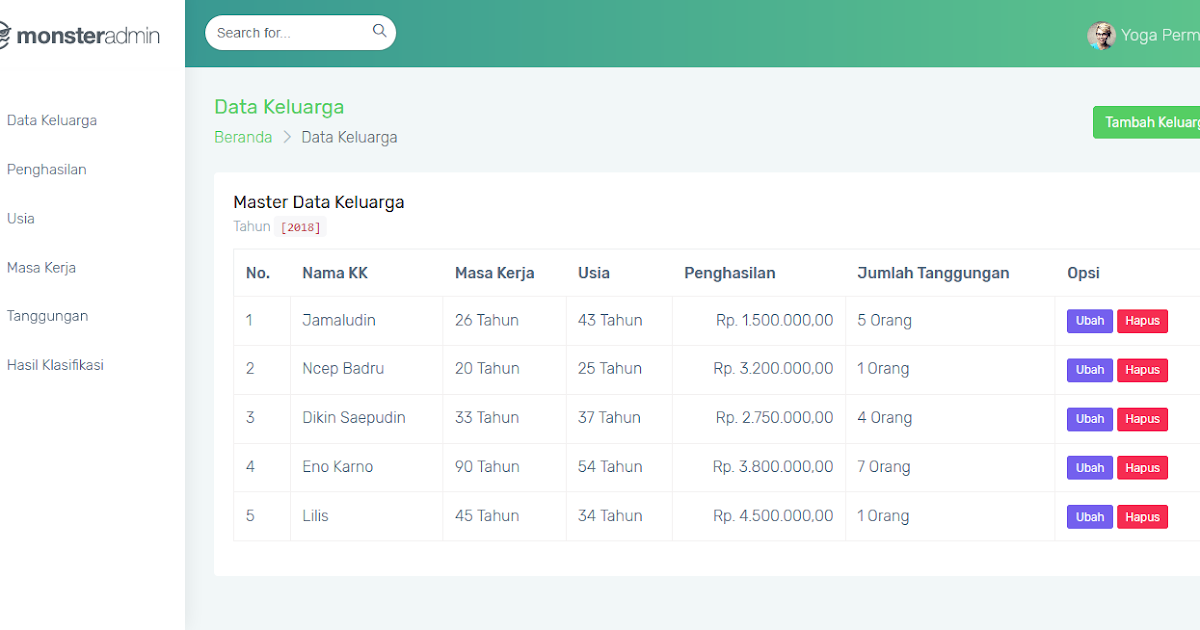Click the Beranda breadcrumb link
This screenshot has width=1200, height=630.
click(243, 136)
